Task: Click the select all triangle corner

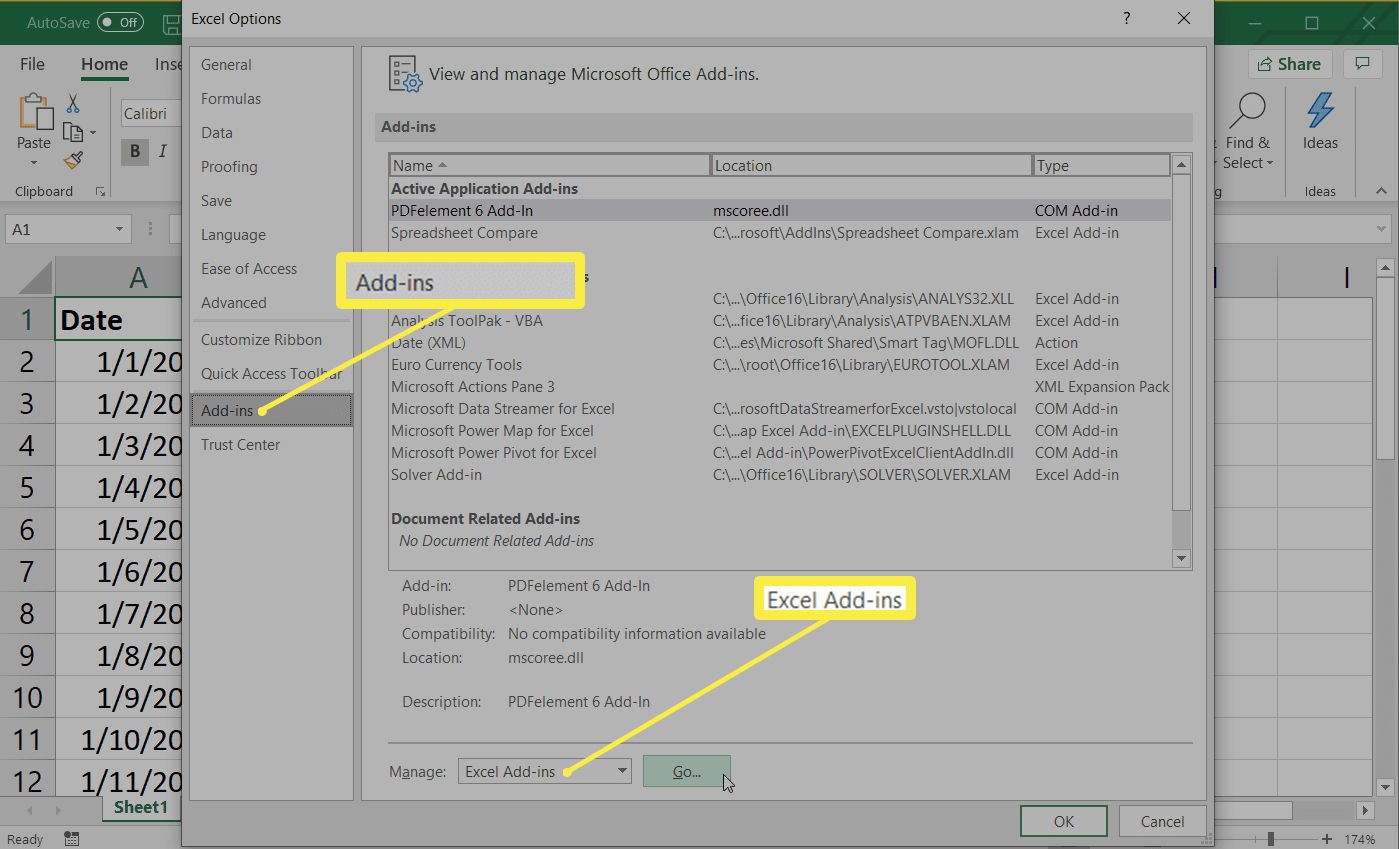Action: (34, 277)
